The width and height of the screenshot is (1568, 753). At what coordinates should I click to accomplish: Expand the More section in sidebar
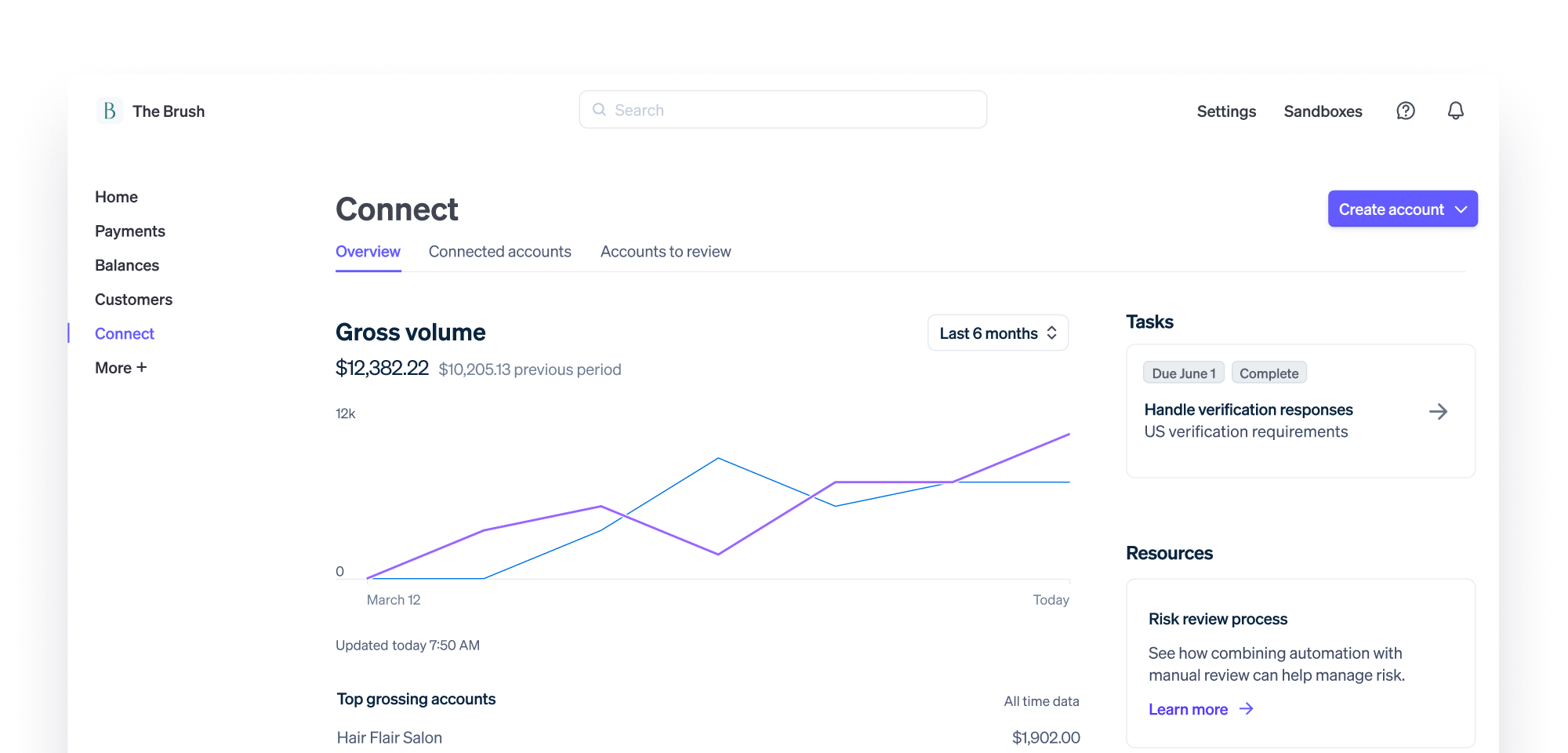point(121,367)
